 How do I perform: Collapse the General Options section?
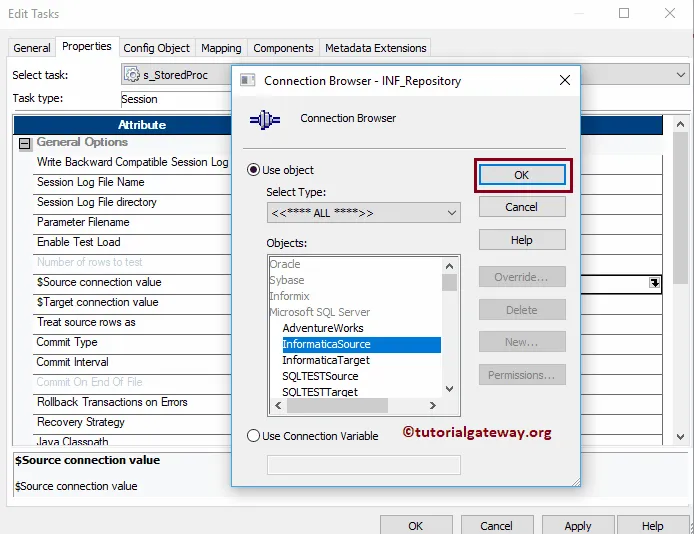(25, 143)
